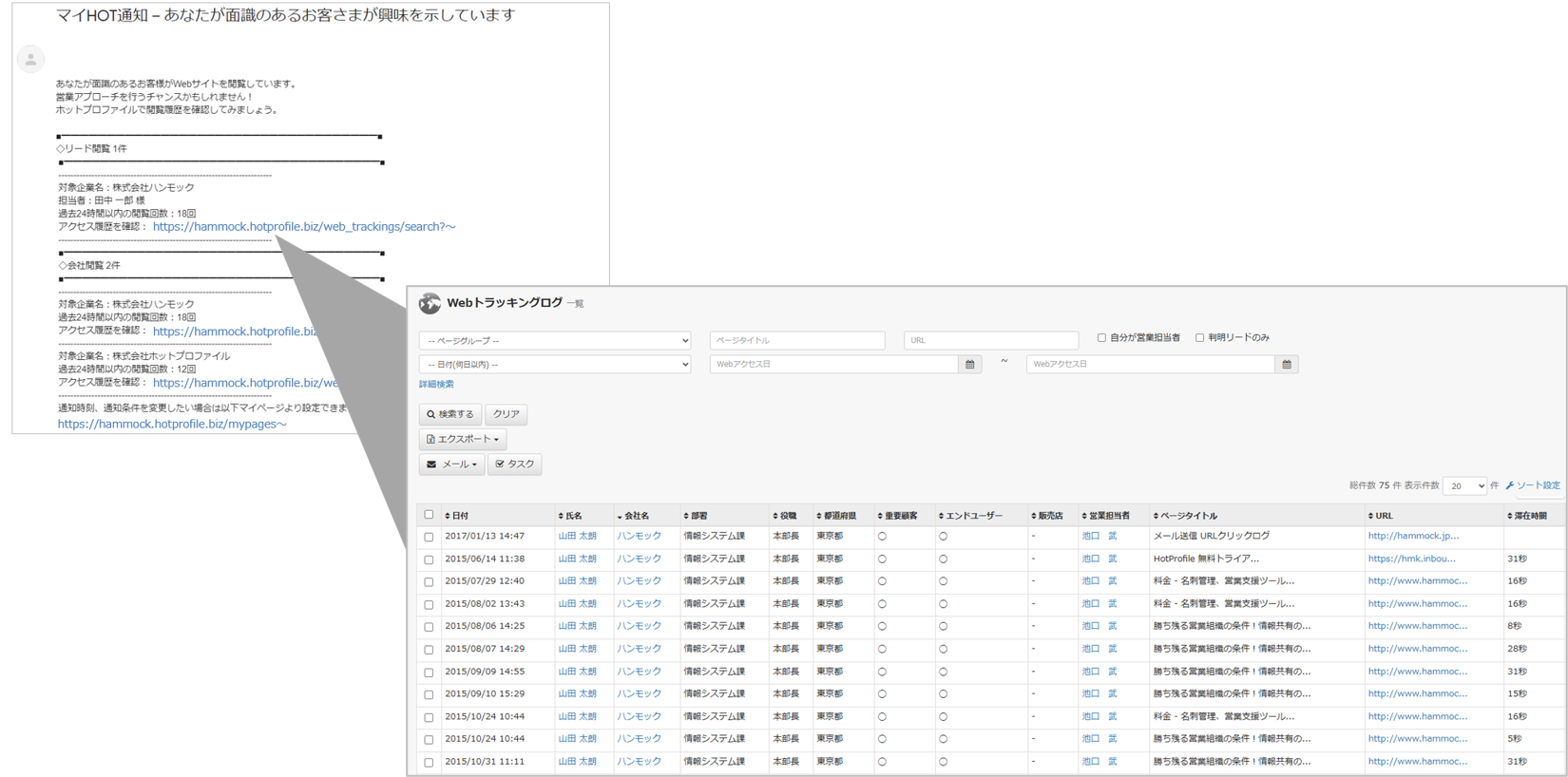
Task: Check the row dated 2017/01/13 14:47
Action: click(x=429, y=537)
